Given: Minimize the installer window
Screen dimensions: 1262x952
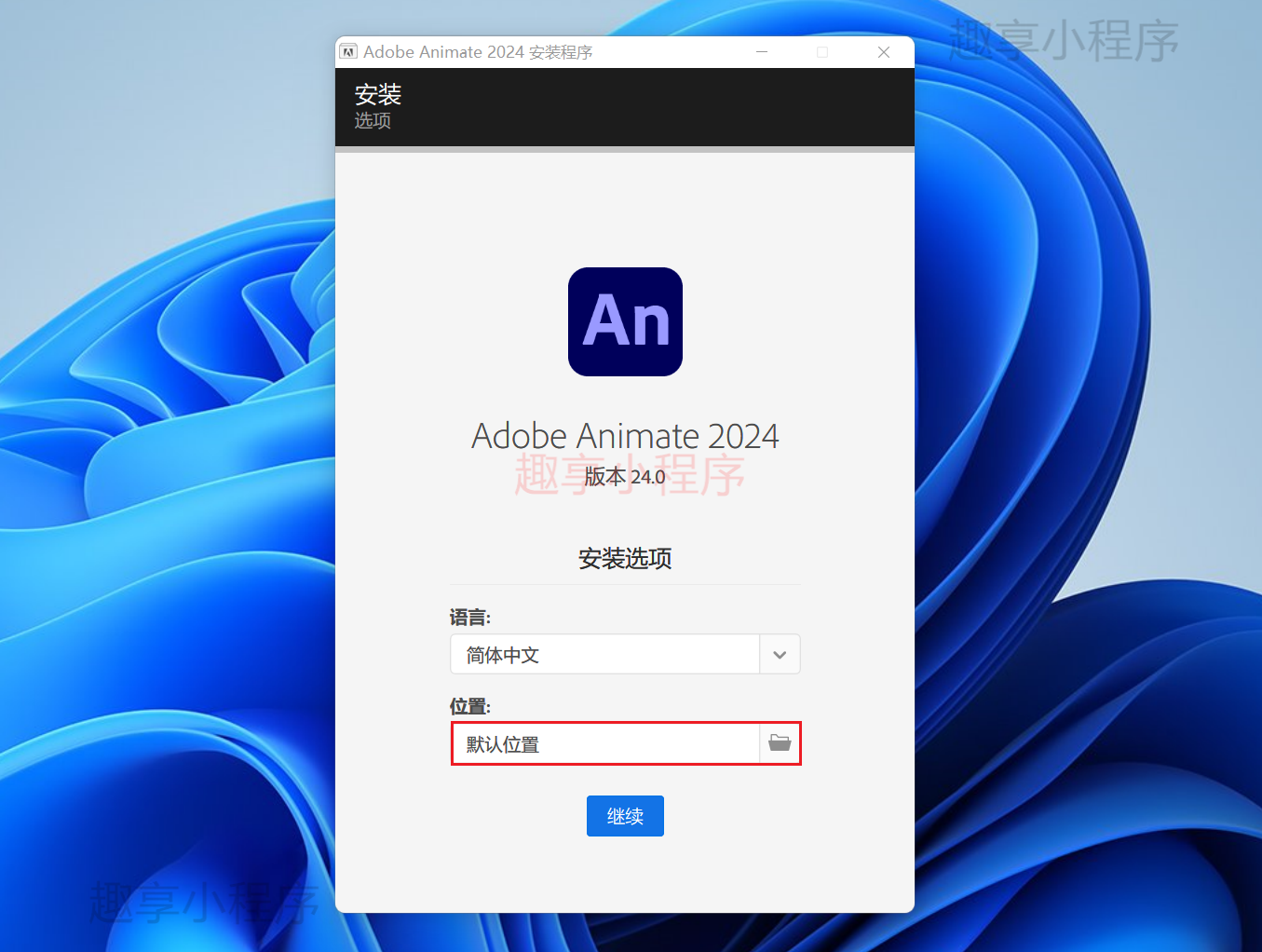Looking at the screenshot, I should click(762, 52).
